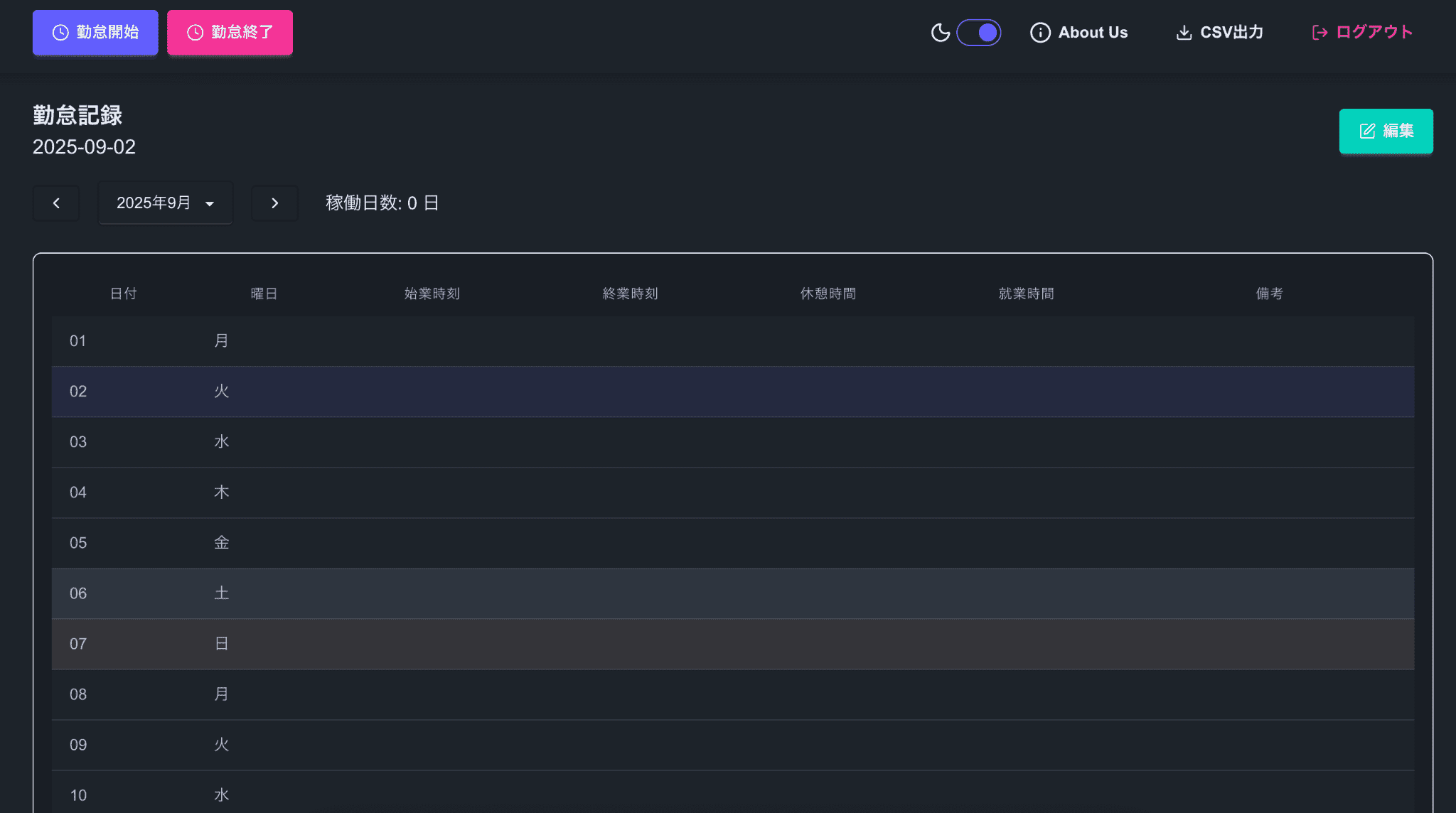
Task: Click the 編集 button to edit records
Action: point(1386,131)
